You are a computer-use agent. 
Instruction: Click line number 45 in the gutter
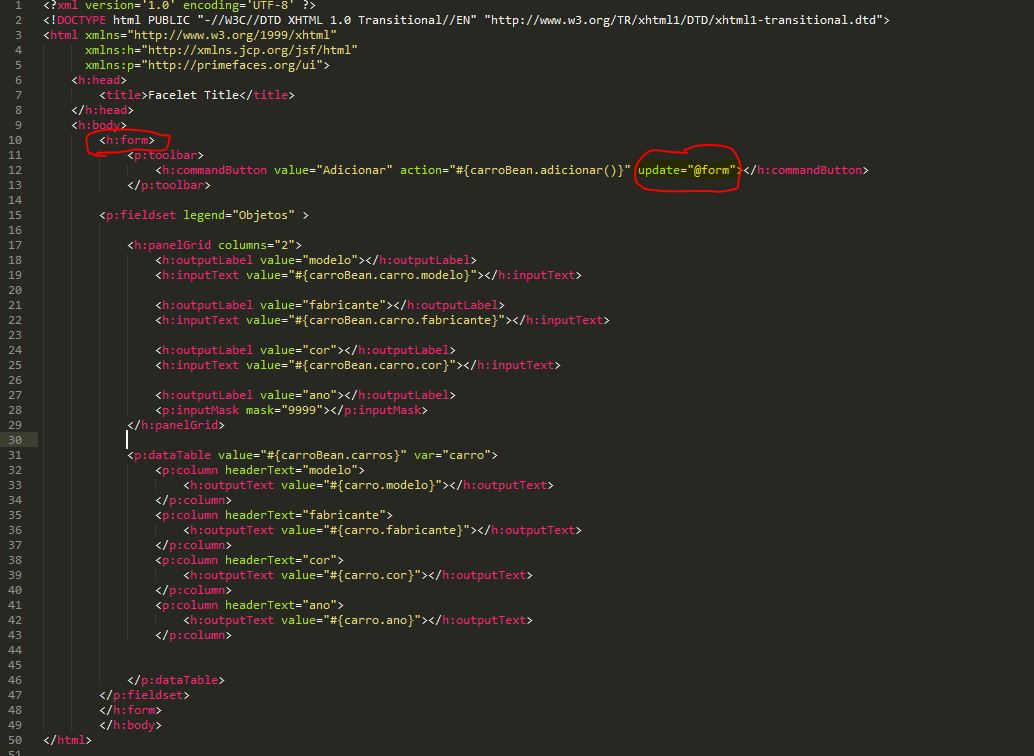click(15, 665)
